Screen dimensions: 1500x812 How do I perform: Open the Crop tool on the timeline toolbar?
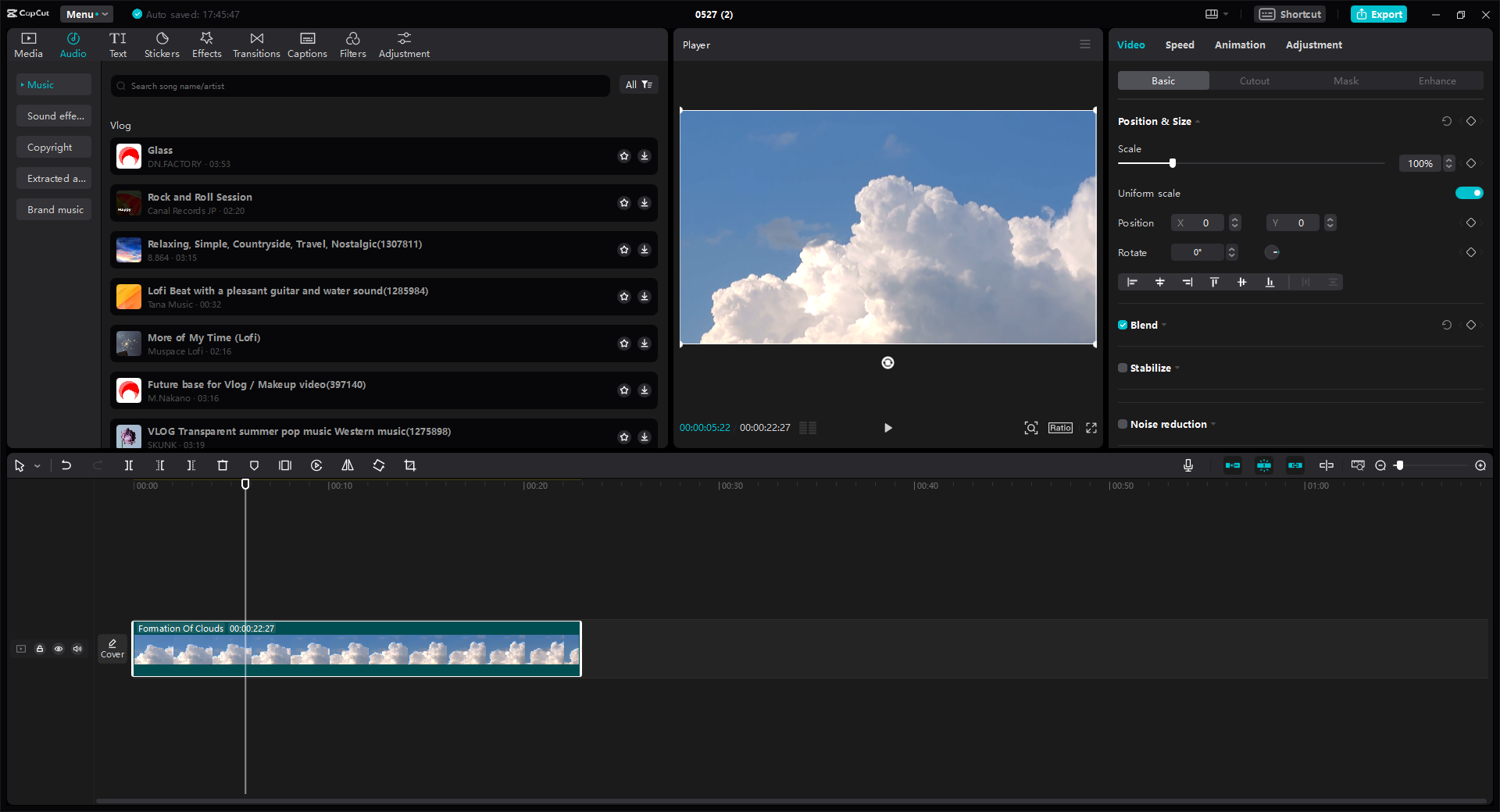pos(410,465)
